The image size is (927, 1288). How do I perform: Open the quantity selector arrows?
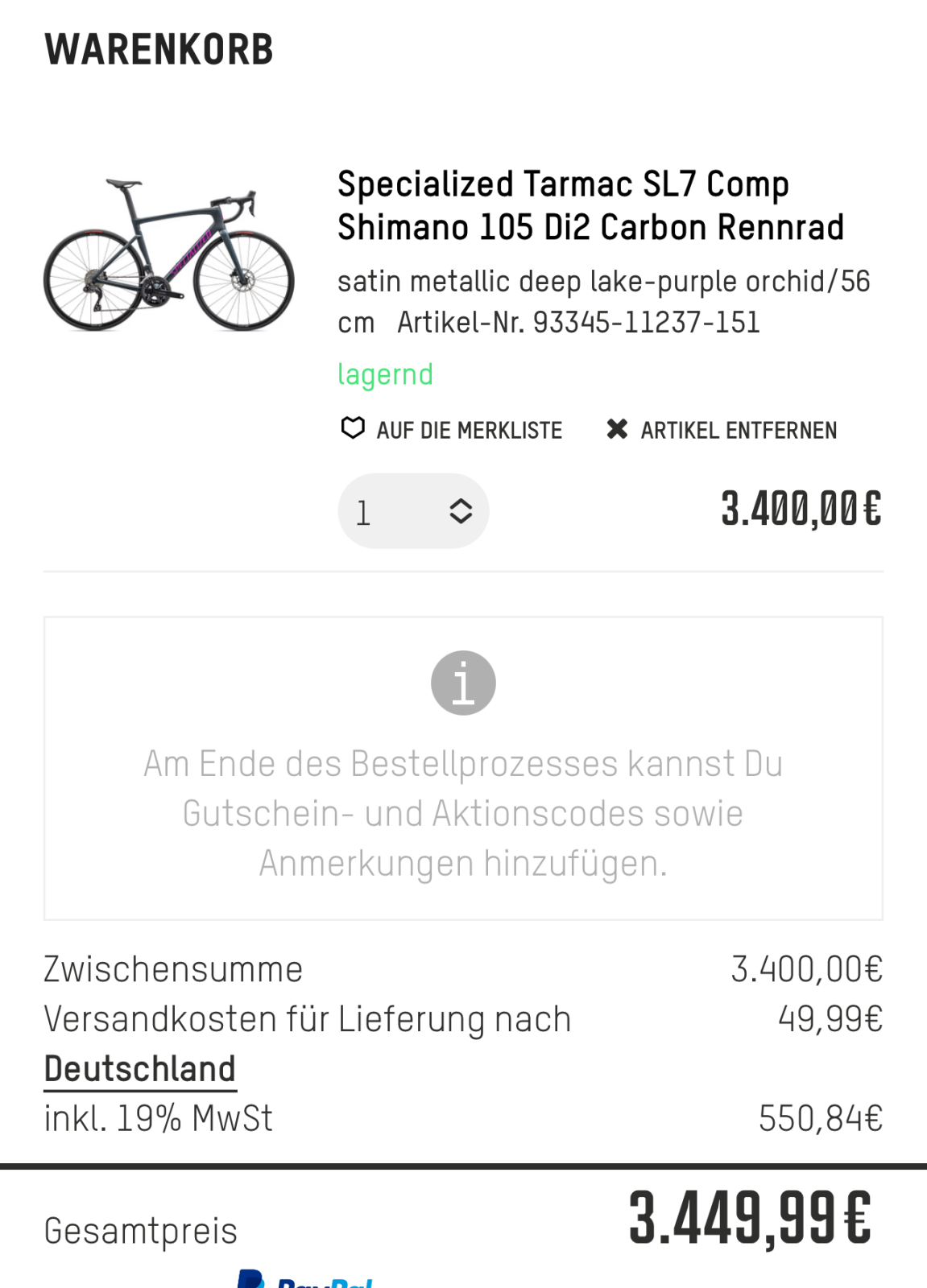pos(461,511)
